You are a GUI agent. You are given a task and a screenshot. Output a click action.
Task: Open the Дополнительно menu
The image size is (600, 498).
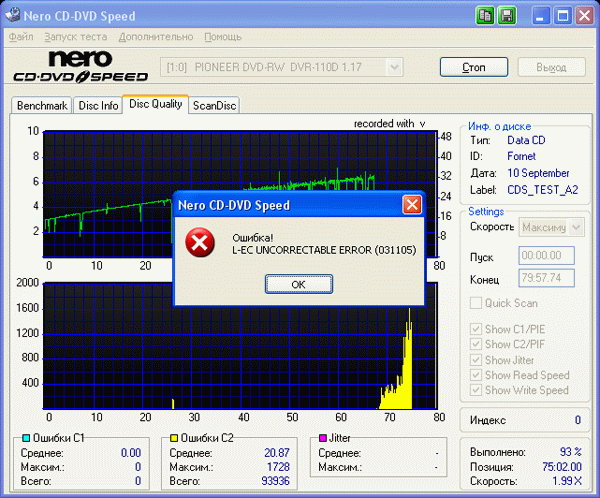(x=156, y=37)
